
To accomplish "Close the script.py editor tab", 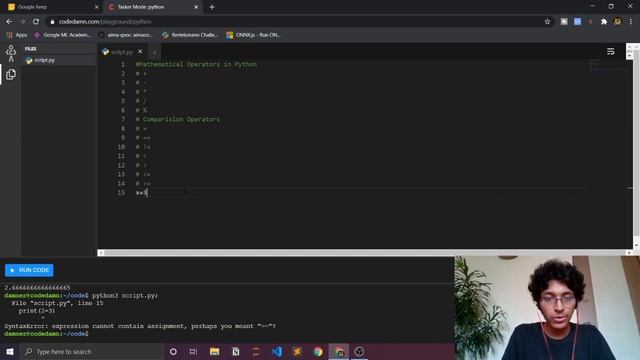I will [x=140, y=51].
